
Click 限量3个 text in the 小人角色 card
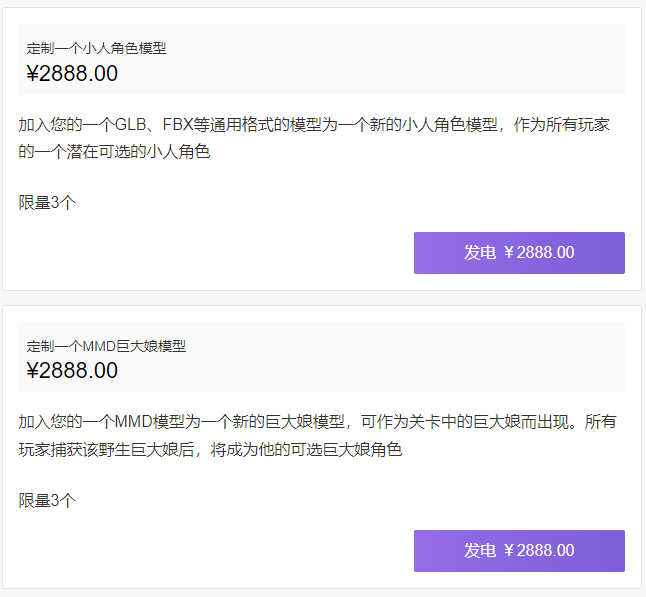(x=47, y=202)
